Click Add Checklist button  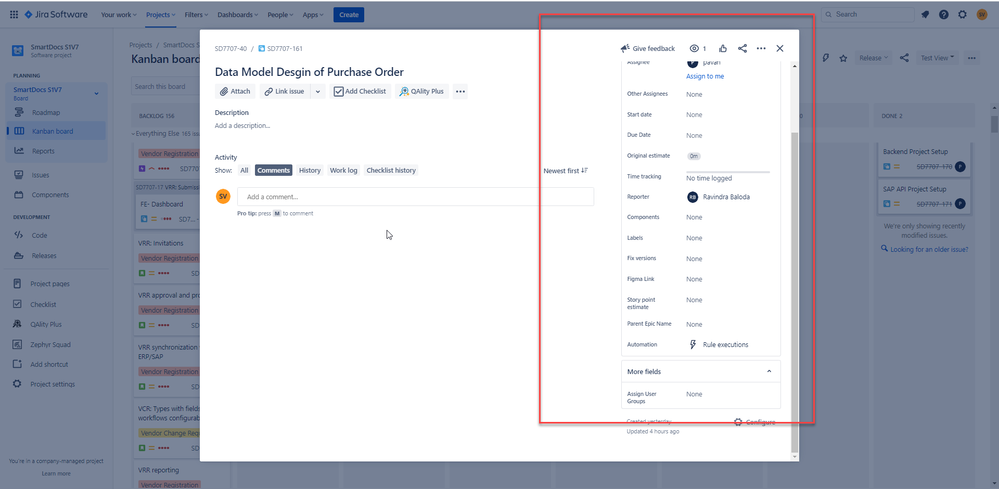361,92
